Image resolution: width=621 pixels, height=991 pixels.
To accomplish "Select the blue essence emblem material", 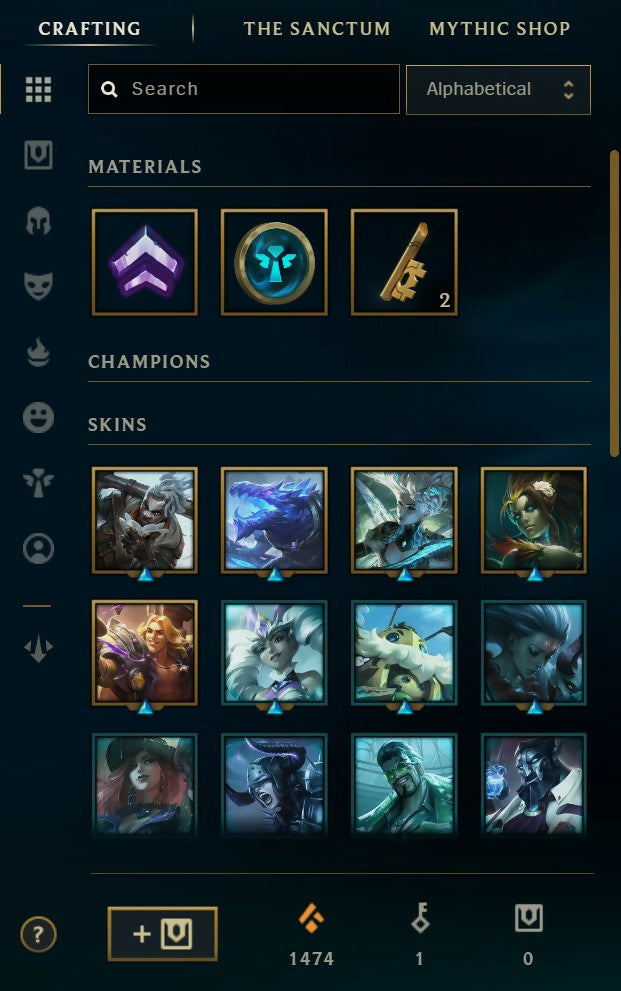I will pos(274,262).
